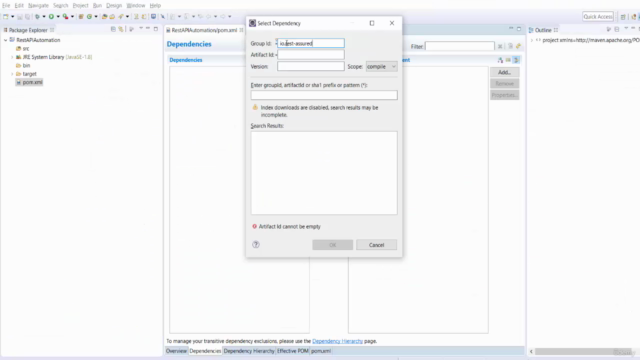Click the Save All toolbar icon
This screenshot has width=640, height=360.
[27, 17]
